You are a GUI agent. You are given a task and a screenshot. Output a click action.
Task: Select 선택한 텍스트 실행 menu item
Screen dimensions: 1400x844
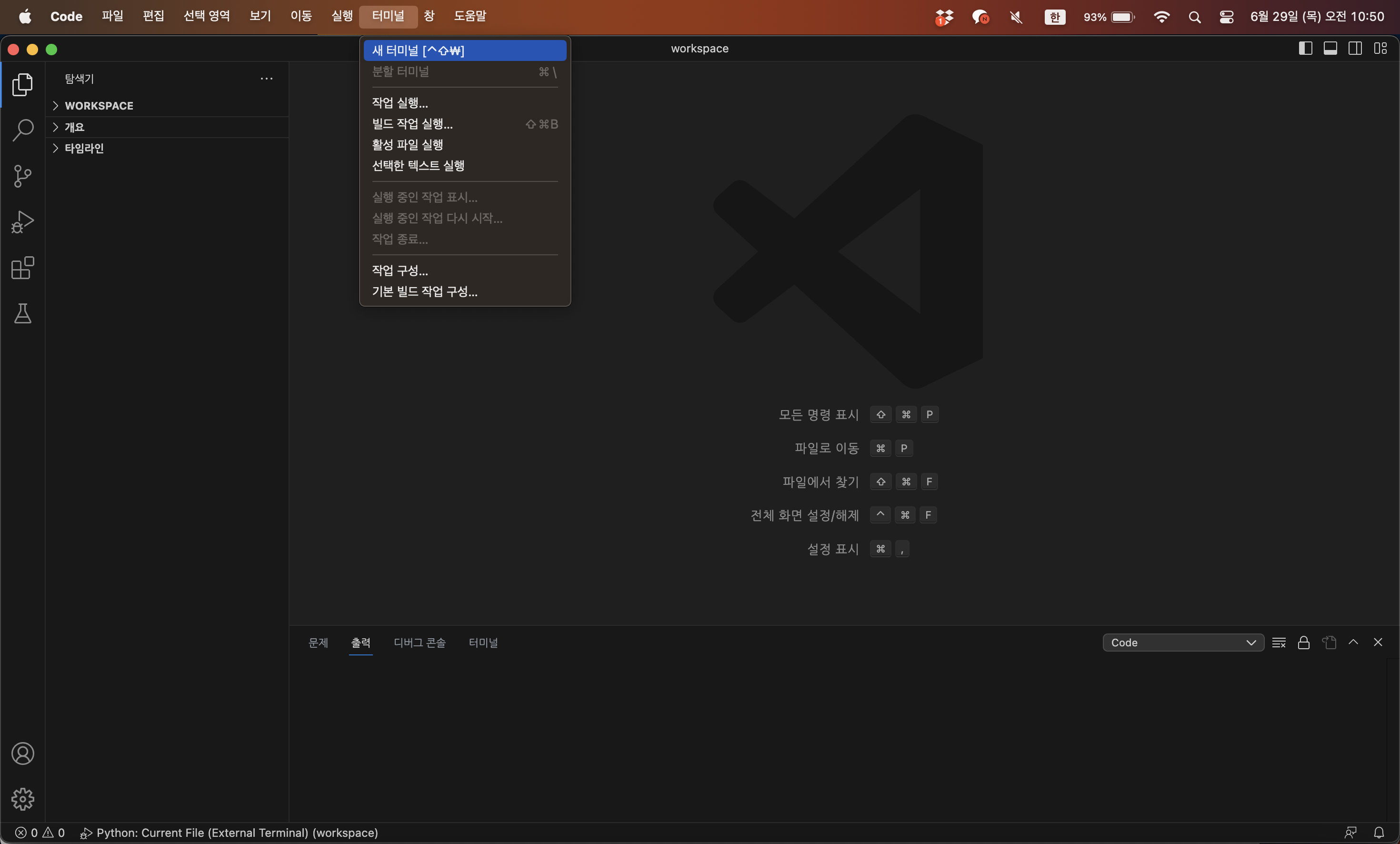coord(465,165)
